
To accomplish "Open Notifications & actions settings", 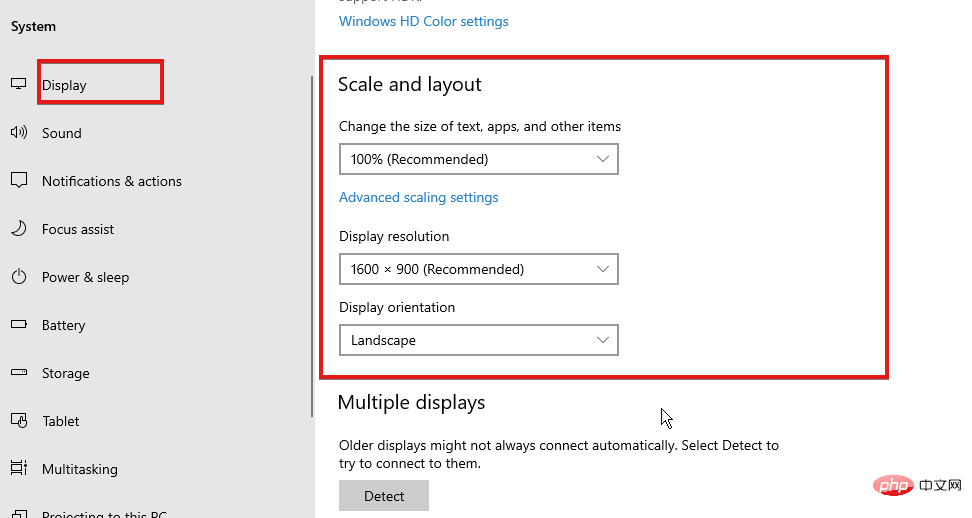I will pos(112,181).
